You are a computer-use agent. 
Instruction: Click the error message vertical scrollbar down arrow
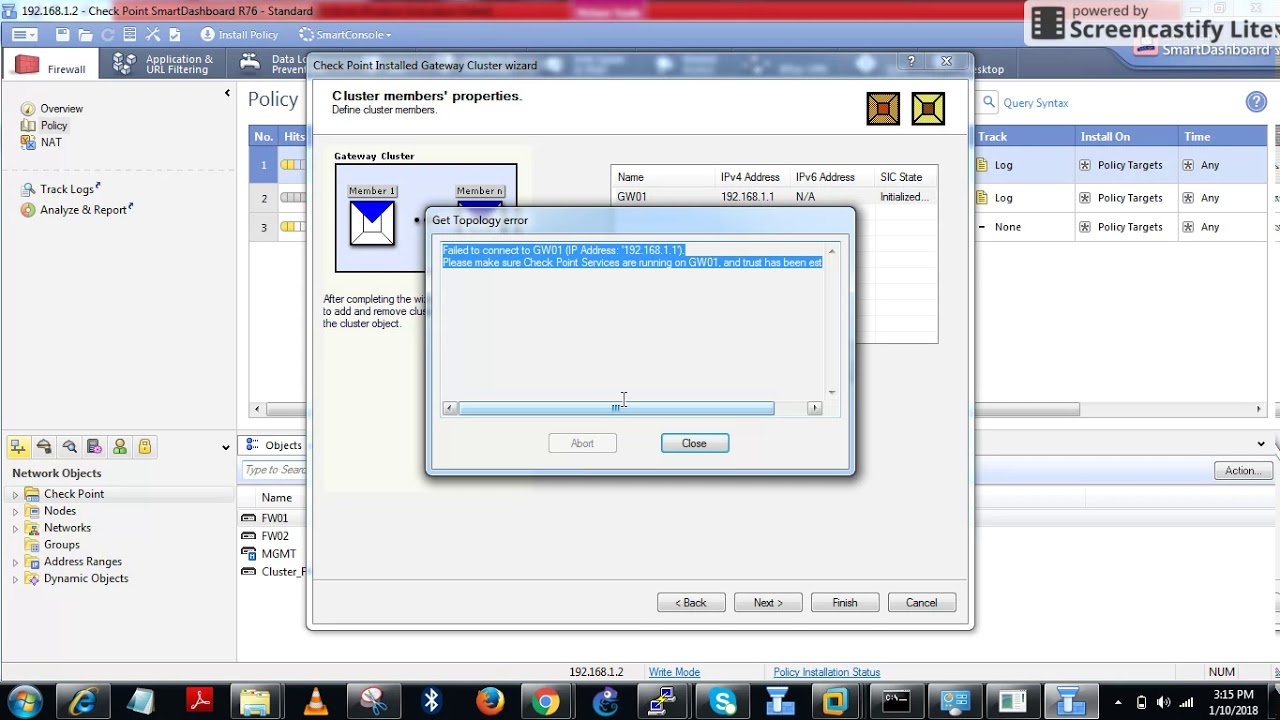pos(832,392)
